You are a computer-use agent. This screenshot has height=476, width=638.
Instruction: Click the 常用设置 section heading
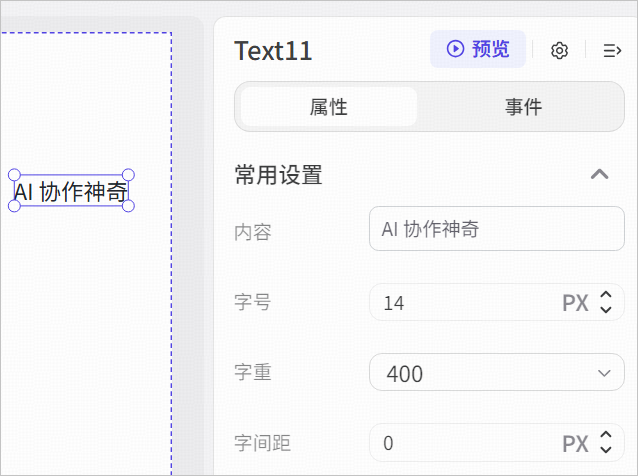pos(279,175)
